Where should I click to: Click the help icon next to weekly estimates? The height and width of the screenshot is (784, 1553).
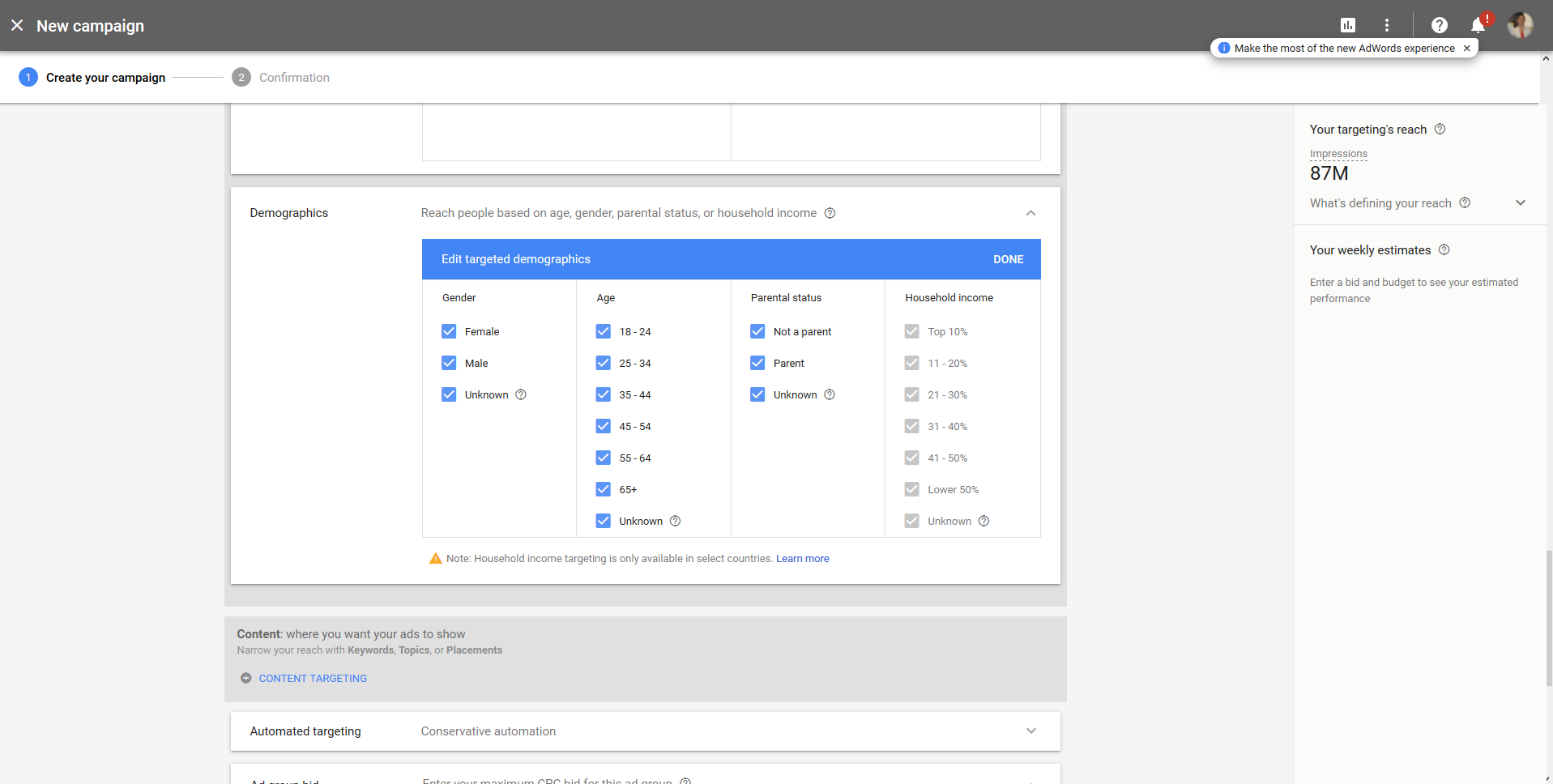coord(1444,249)
